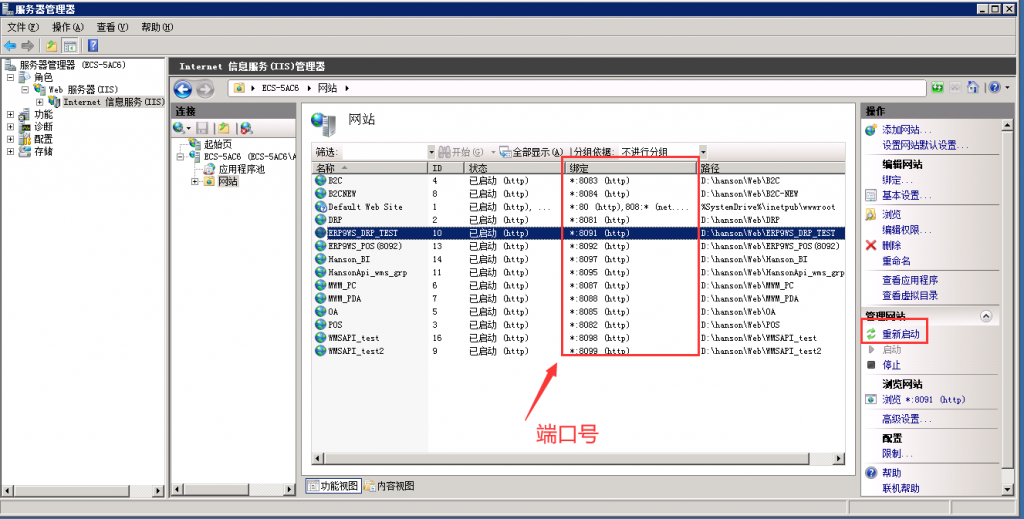Viewport: 1024px width, 519px height.
Task: Click the blue question-mark Help icon in the MMC toolbar
Action: (93, 46)
